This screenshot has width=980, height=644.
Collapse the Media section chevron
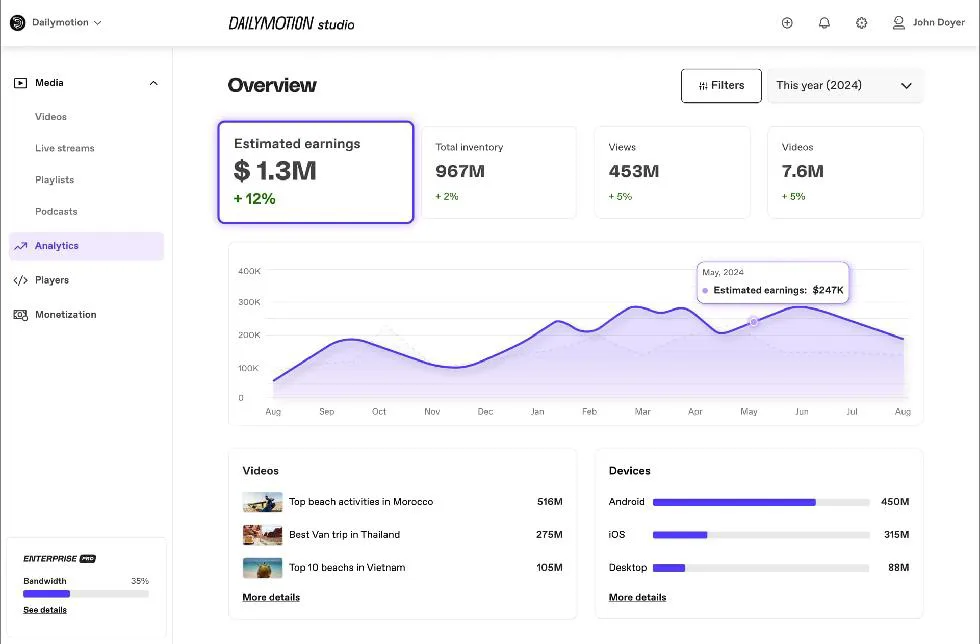click(x=154, y=83)
